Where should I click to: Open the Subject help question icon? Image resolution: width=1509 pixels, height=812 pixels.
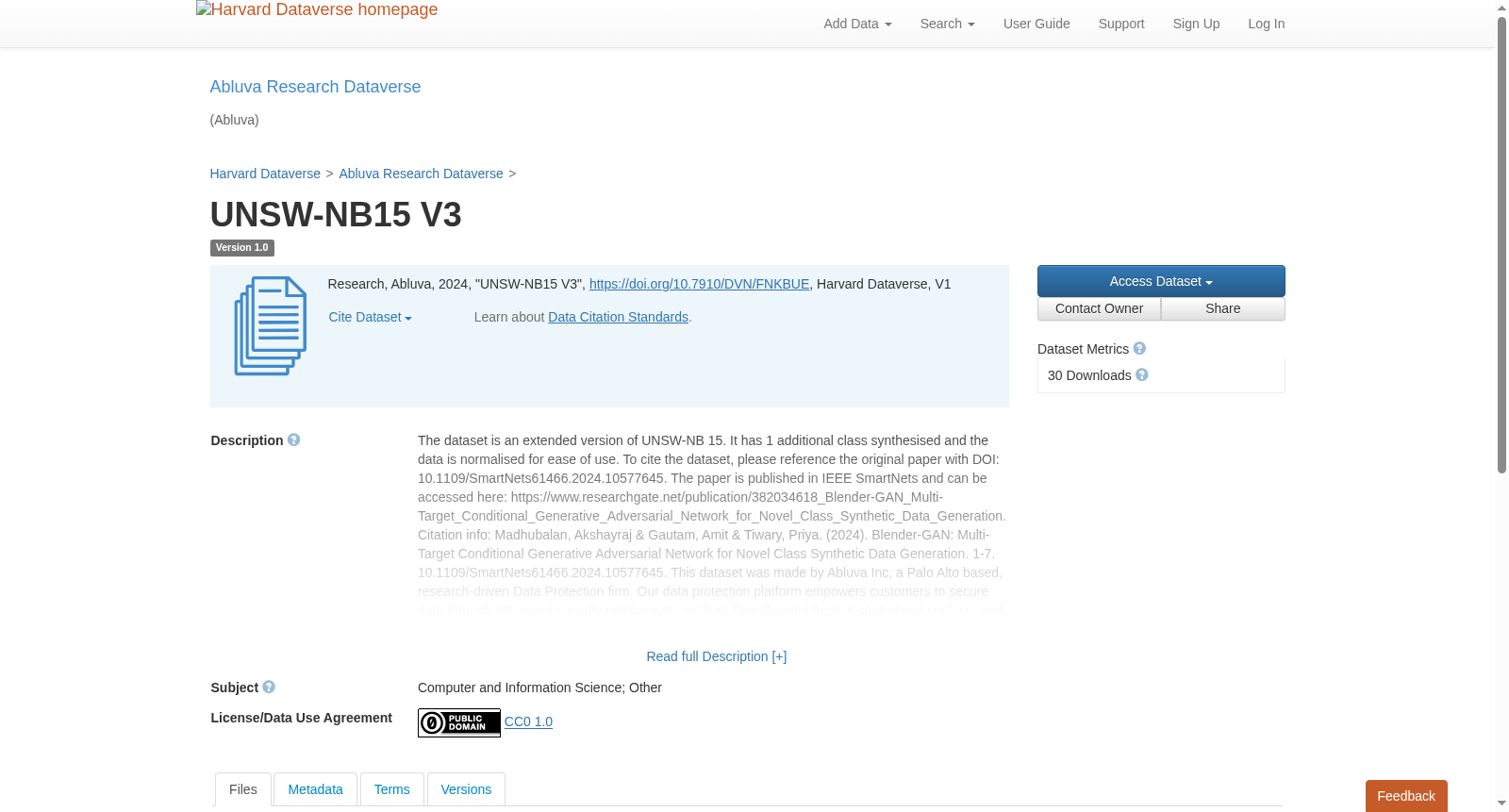click(269, 688)
